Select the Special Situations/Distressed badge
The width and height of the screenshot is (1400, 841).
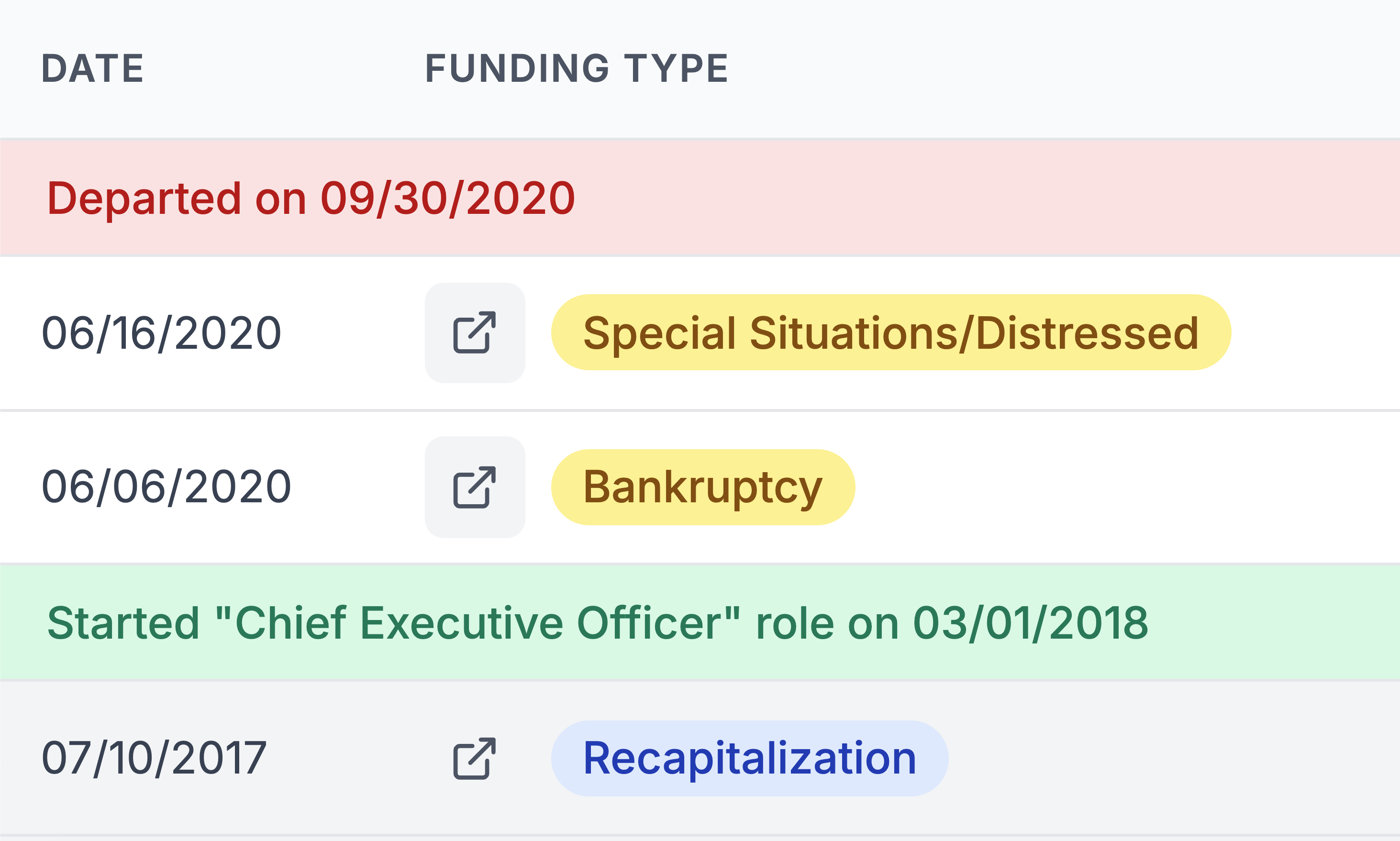[890, 332]
